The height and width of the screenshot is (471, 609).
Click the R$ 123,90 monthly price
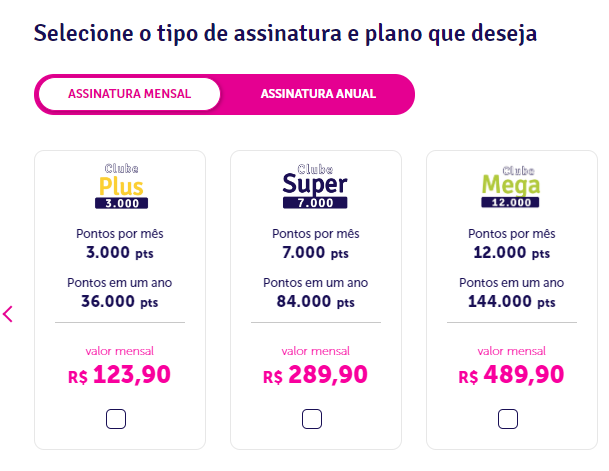(x=119, y=375)
